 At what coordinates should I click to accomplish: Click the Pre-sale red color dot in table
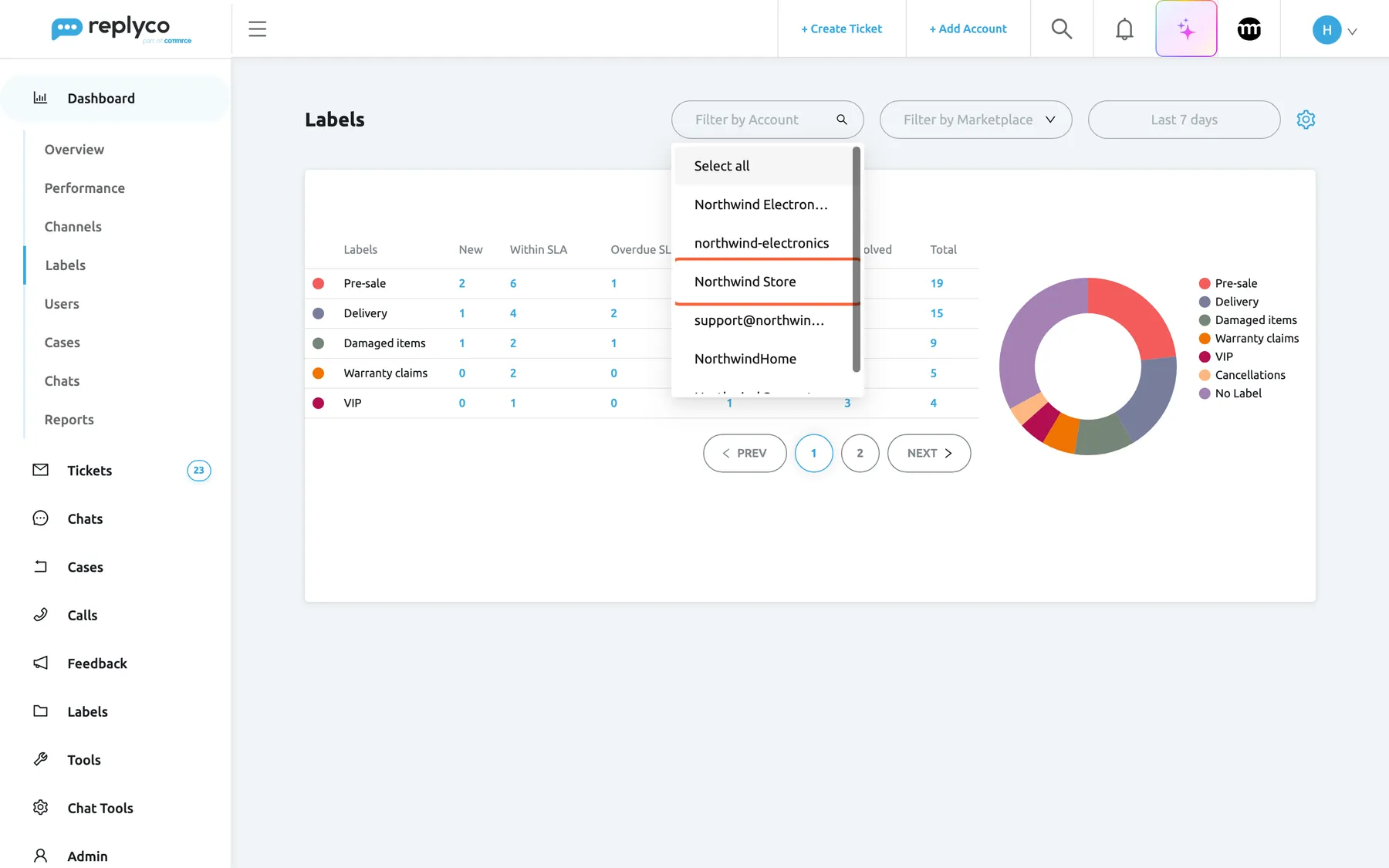pos(318,283)
